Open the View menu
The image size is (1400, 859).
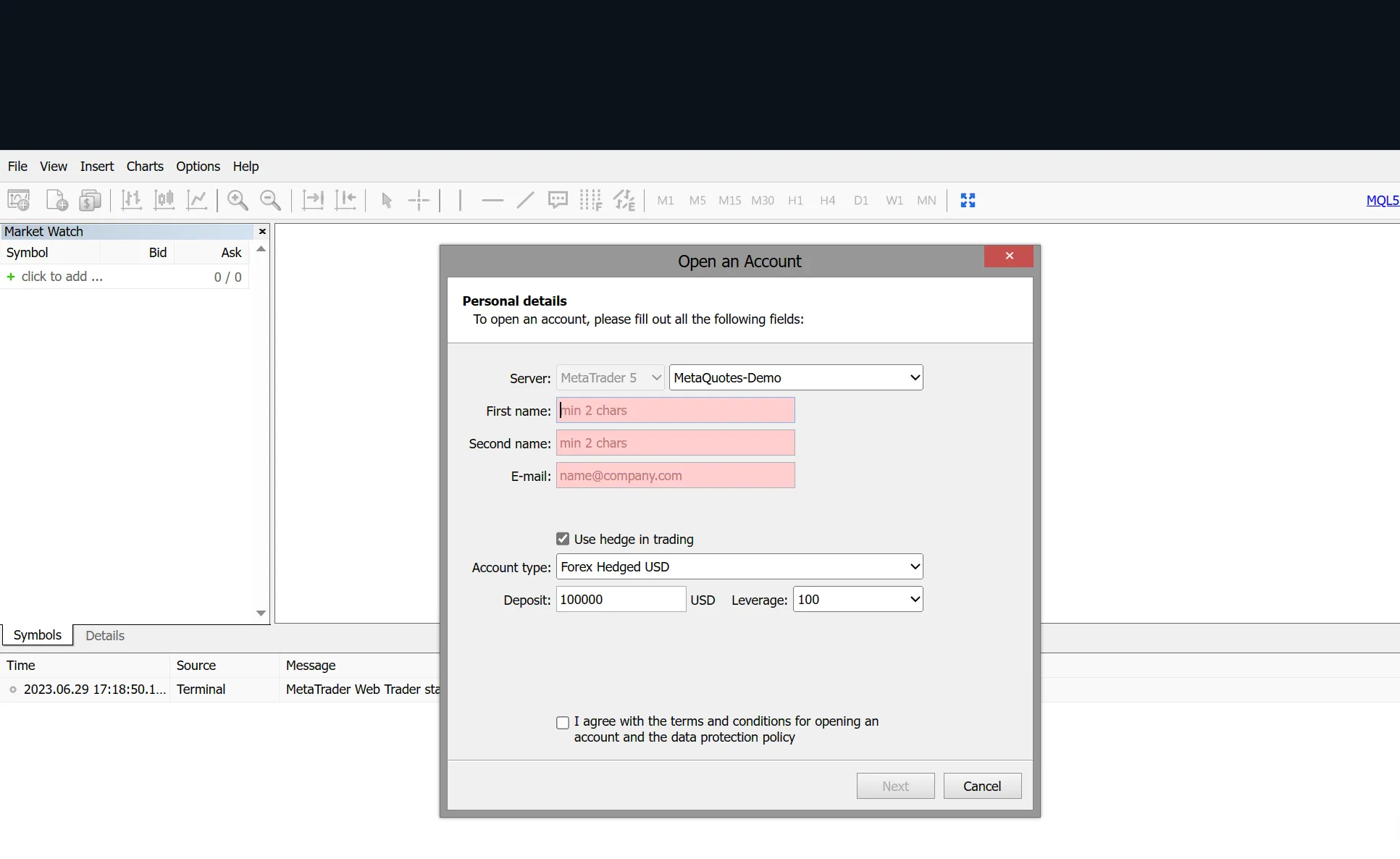(54, 166)
